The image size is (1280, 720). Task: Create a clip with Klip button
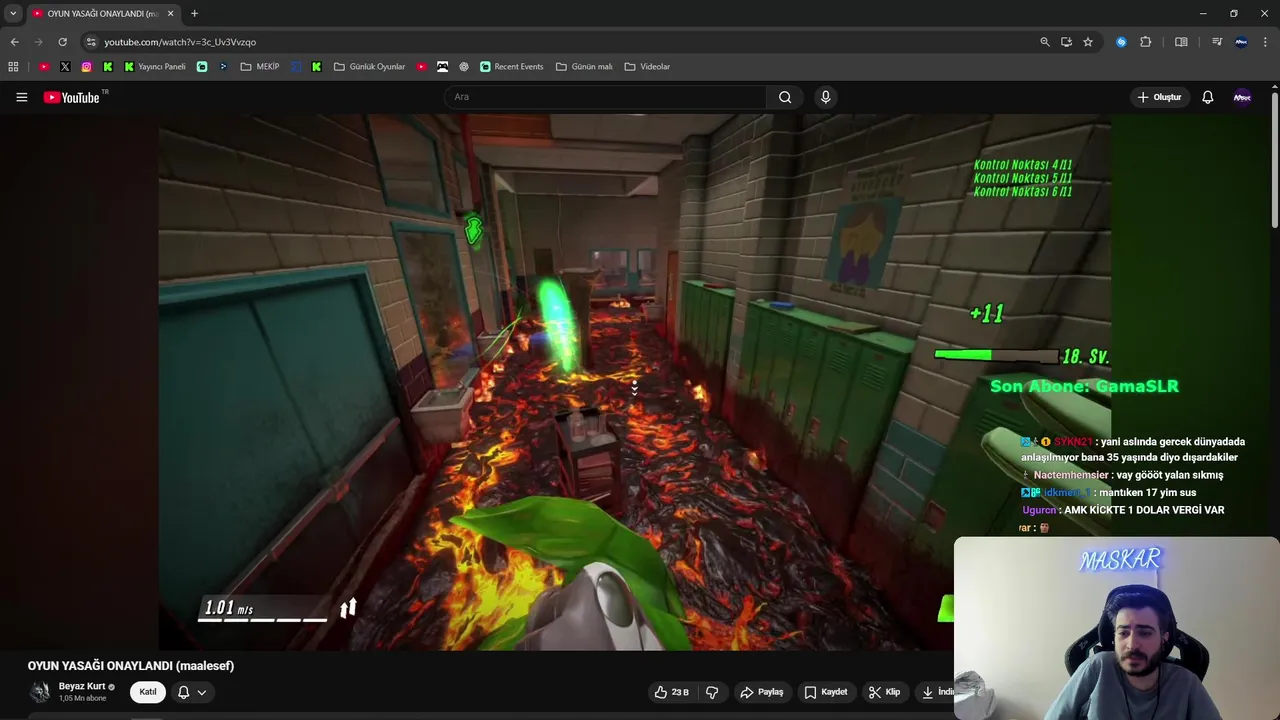pos(884,692)
